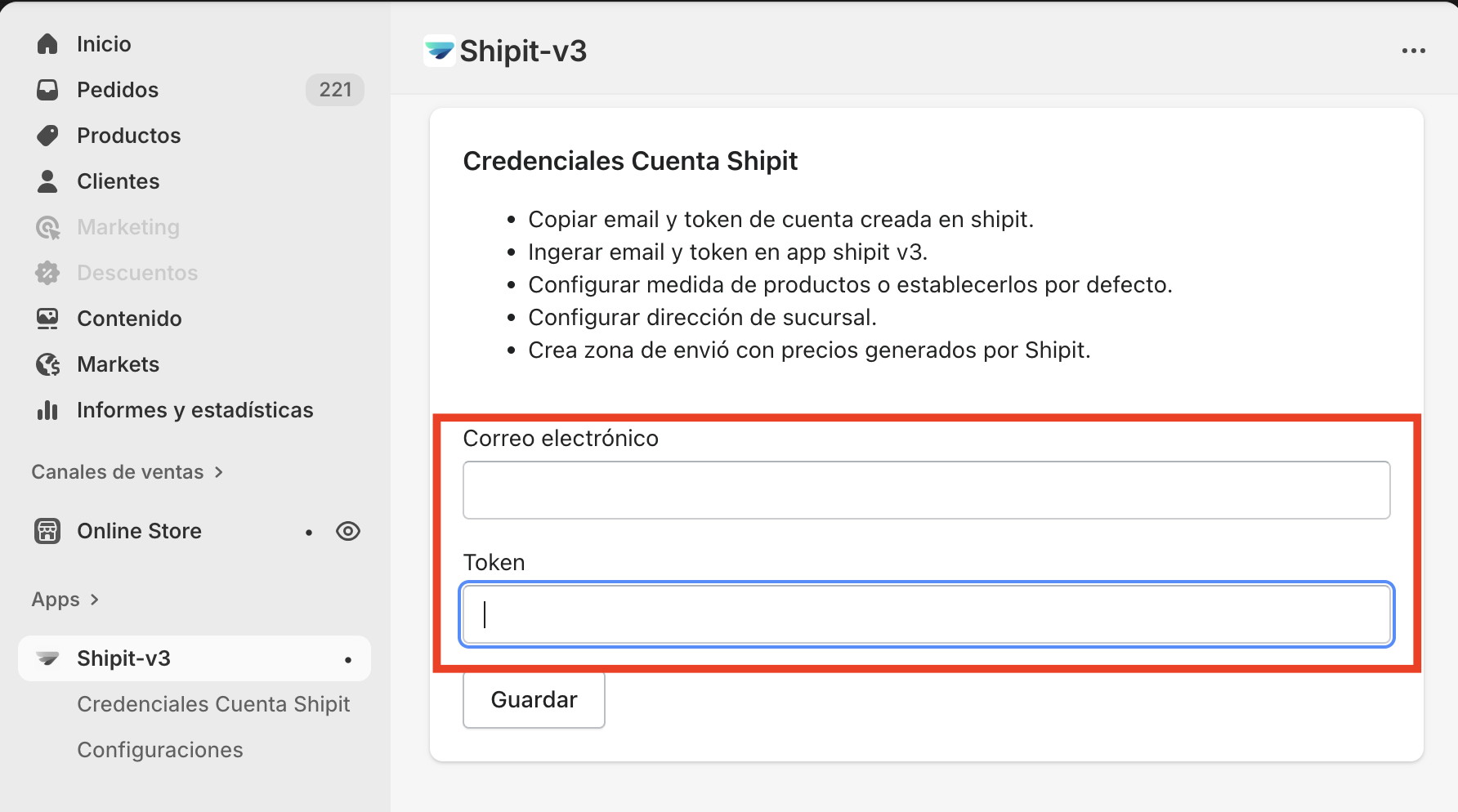Click the Informes bar chart icon
The image size is (1458, 812).
47,410
